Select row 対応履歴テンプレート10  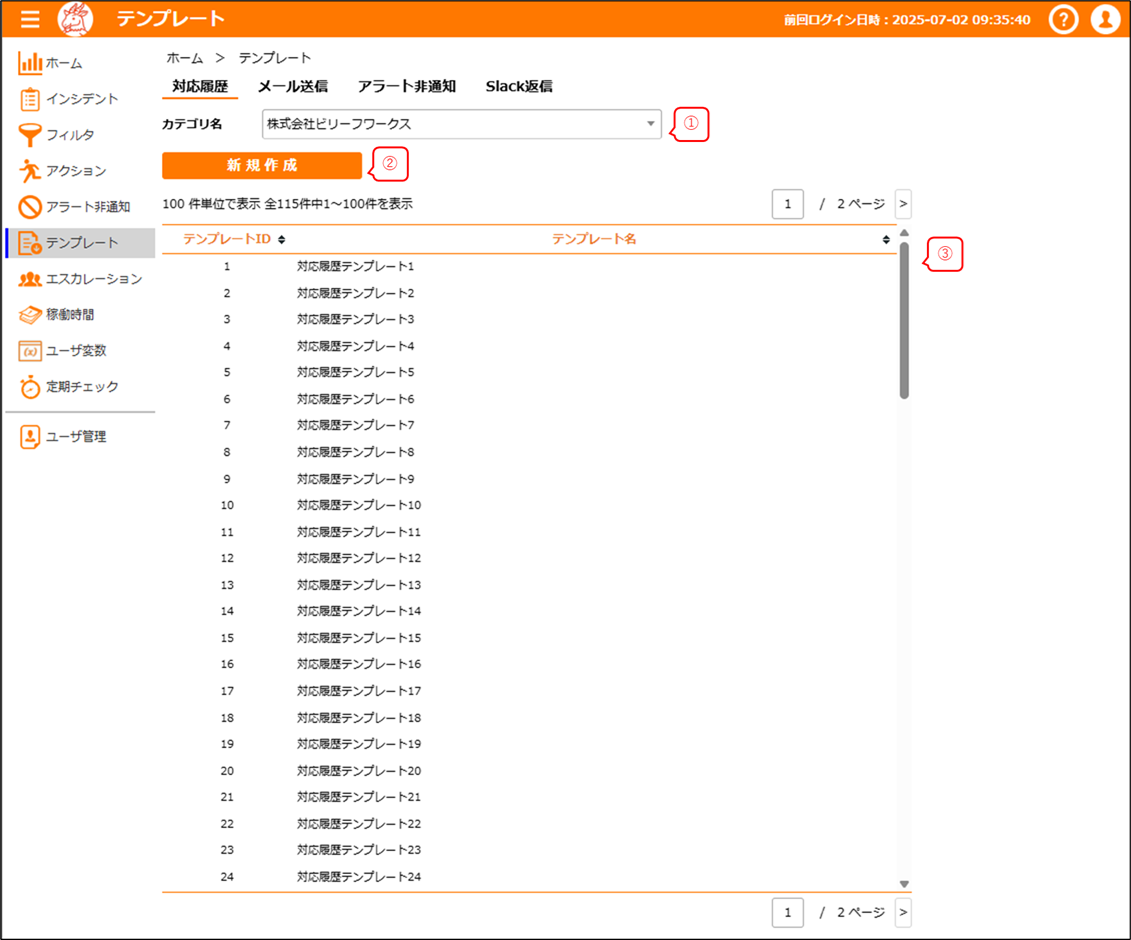(529, 505)
